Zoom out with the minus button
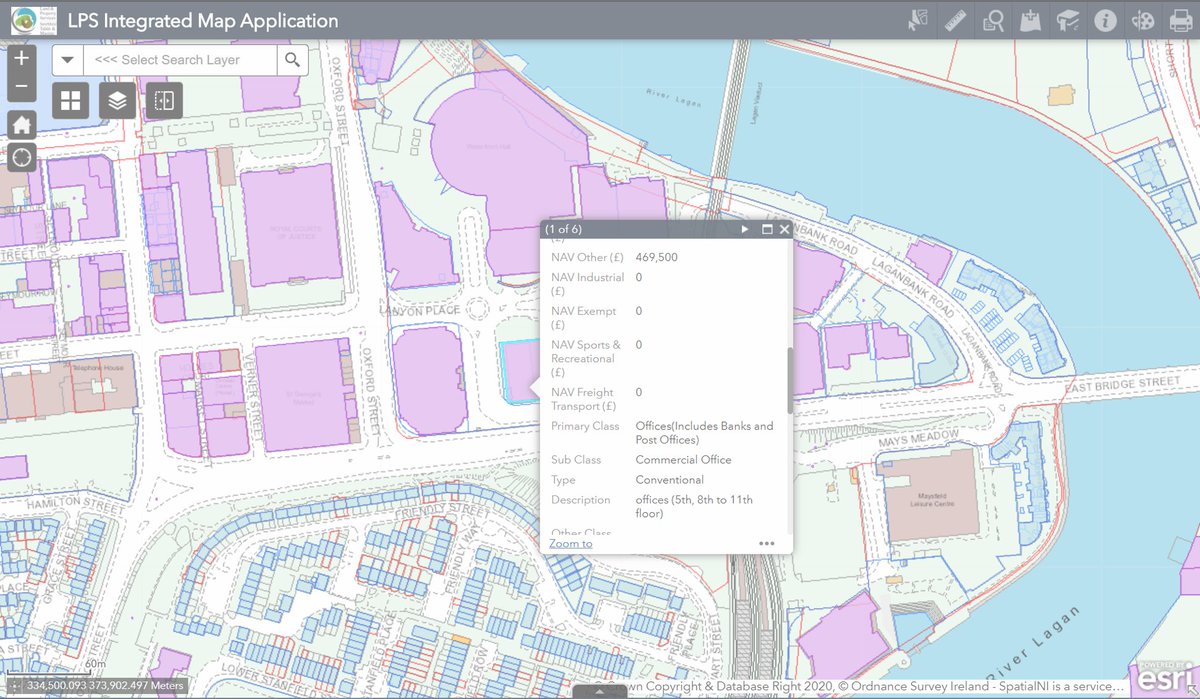Screen dimensions: 1200x699 [22, 87]
